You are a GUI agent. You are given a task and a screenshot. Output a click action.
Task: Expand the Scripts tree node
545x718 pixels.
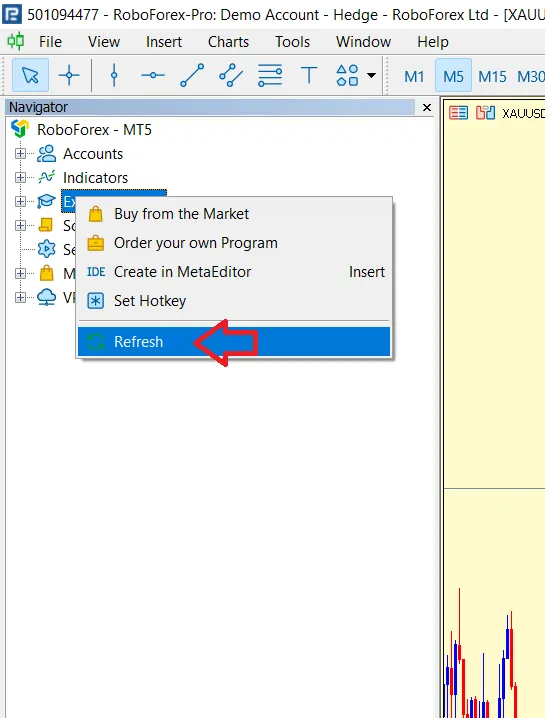point(20,225)
